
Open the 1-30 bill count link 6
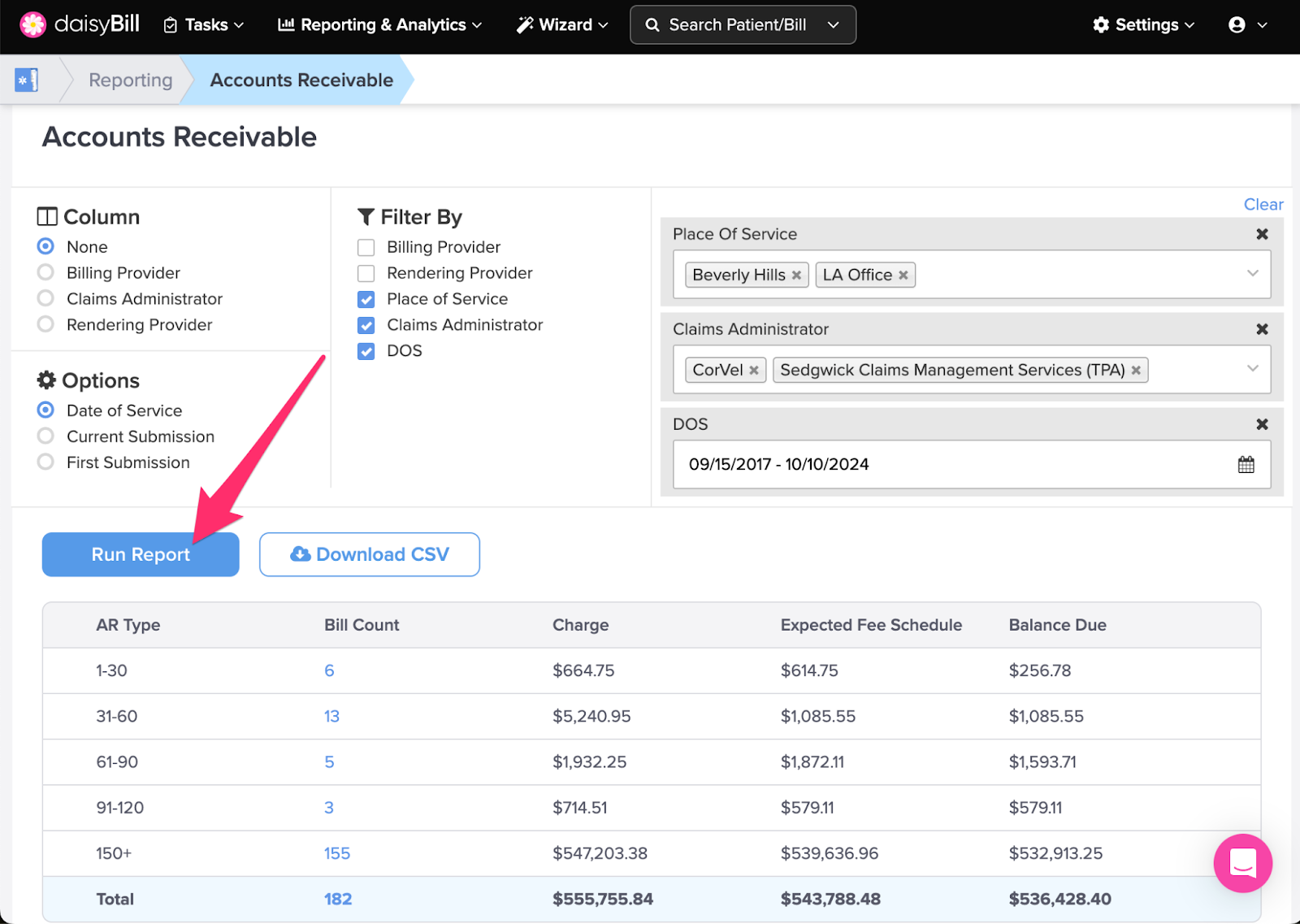(x=329, y=670)
